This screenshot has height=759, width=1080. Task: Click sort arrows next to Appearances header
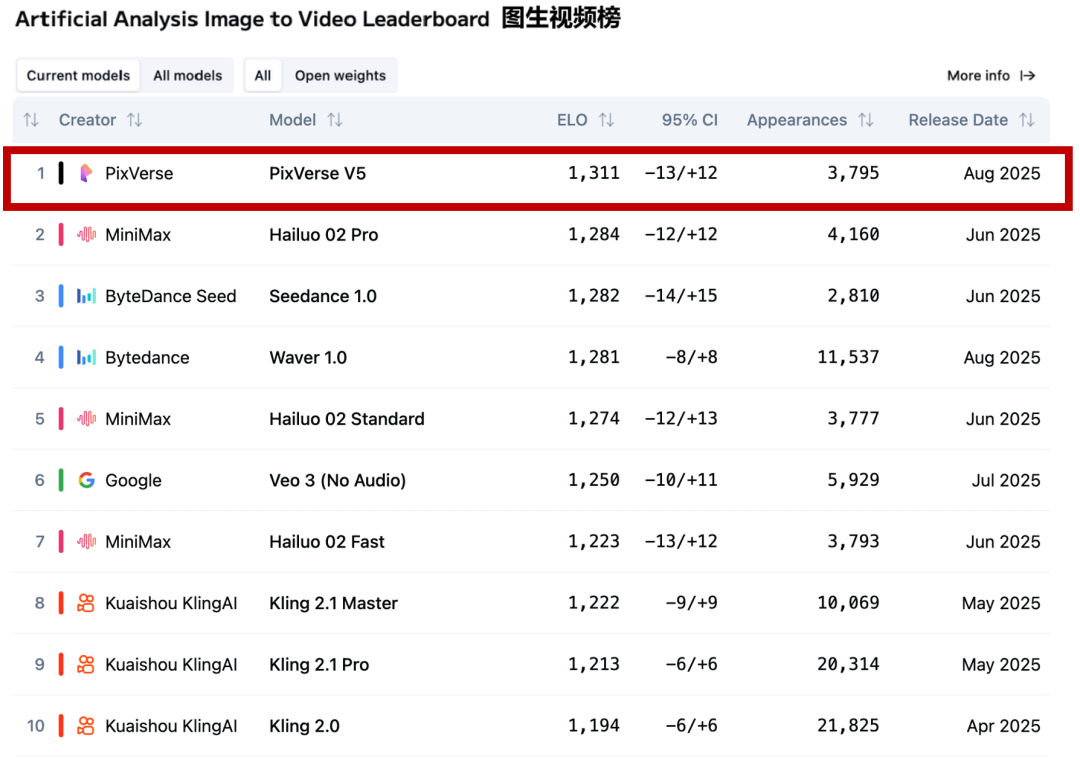(x=866, y=121)
